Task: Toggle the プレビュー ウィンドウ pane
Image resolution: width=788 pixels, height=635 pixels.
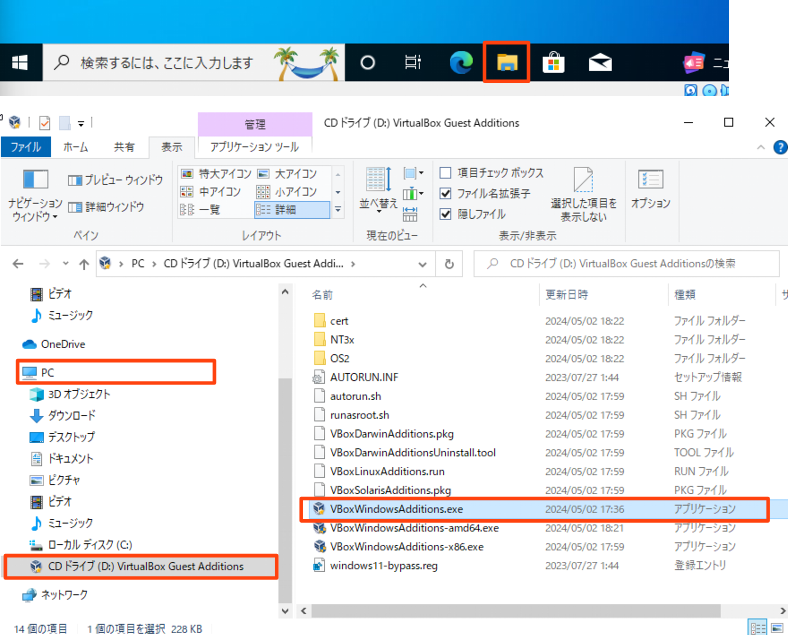Action: (115, 180)
